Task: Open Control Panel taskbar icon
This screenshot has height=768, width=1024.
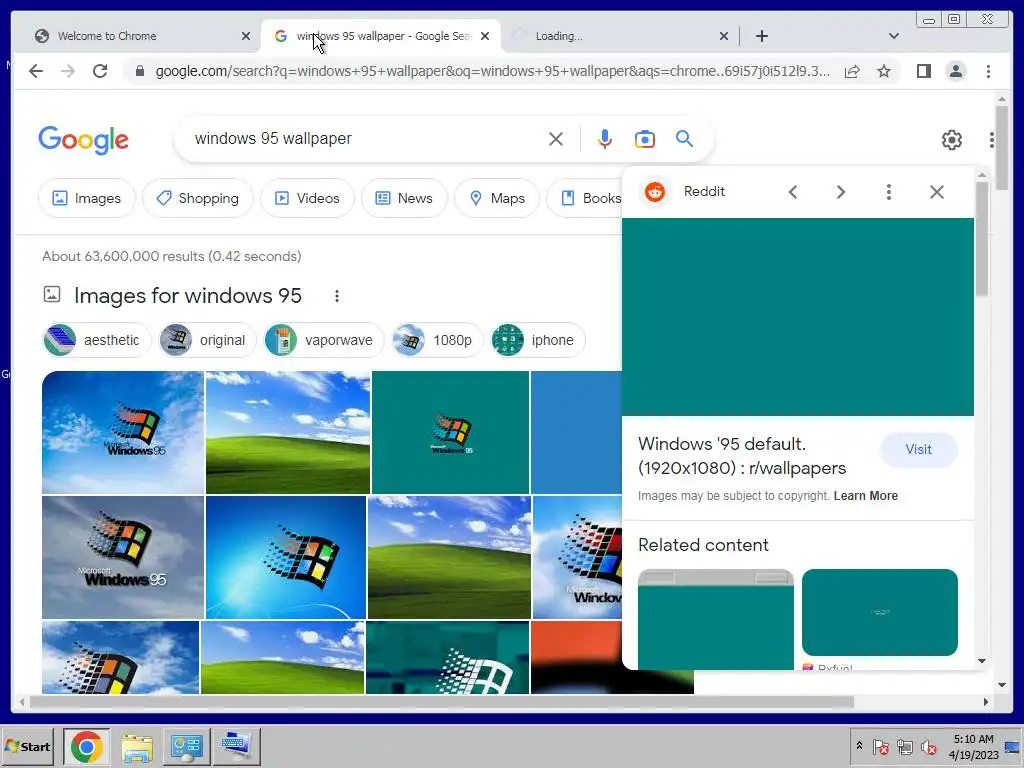Action: pyautogui.click(x=186, y=746)
